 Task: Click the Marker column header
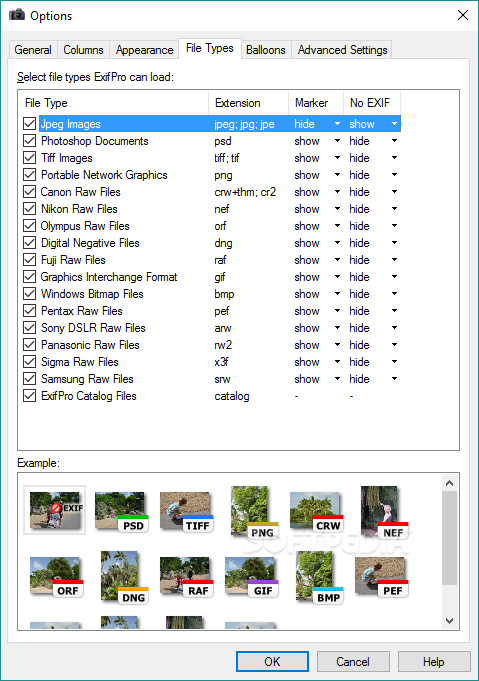coord(316,103)
